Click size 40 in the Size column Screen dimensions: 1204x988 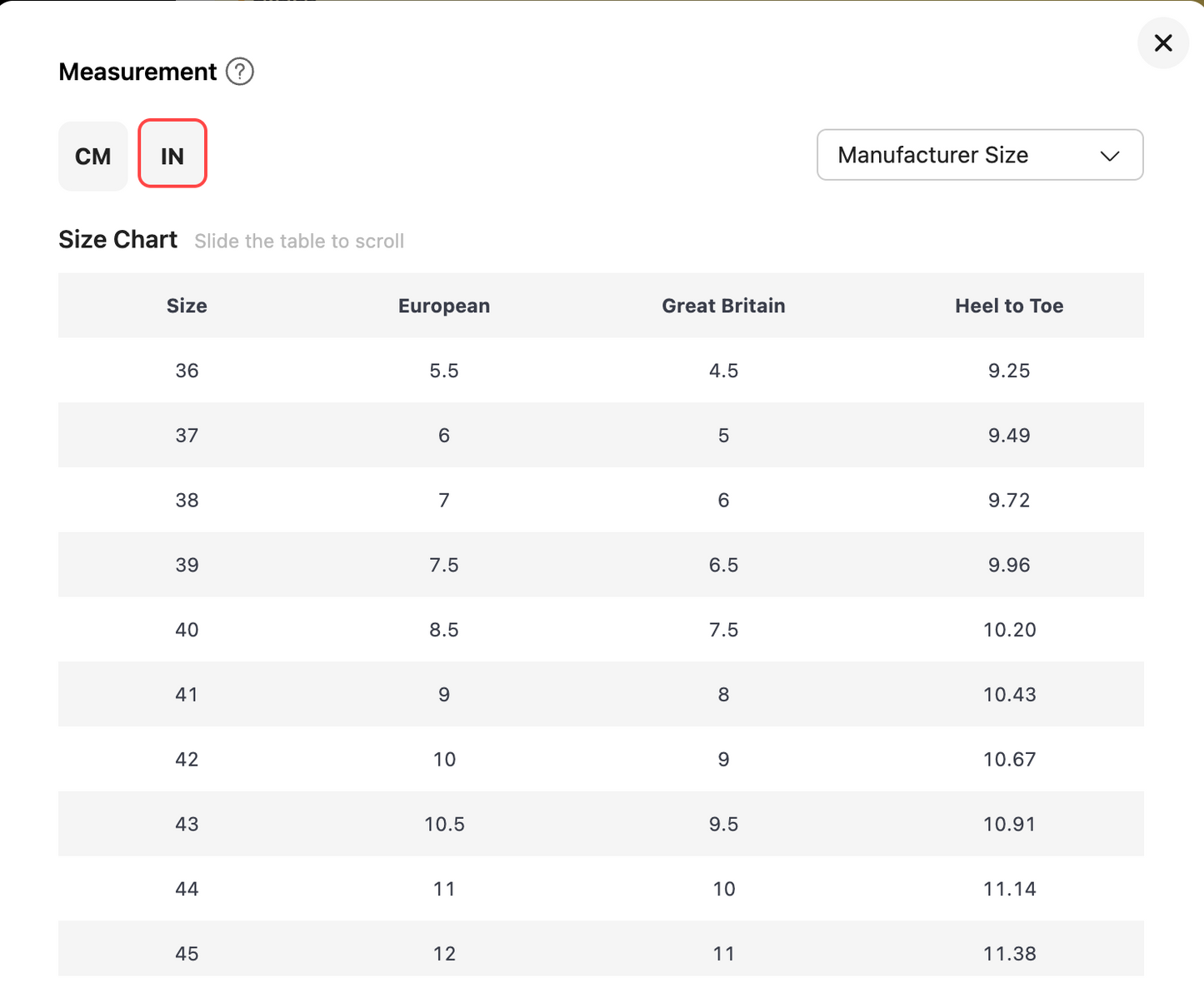point(187,630)
